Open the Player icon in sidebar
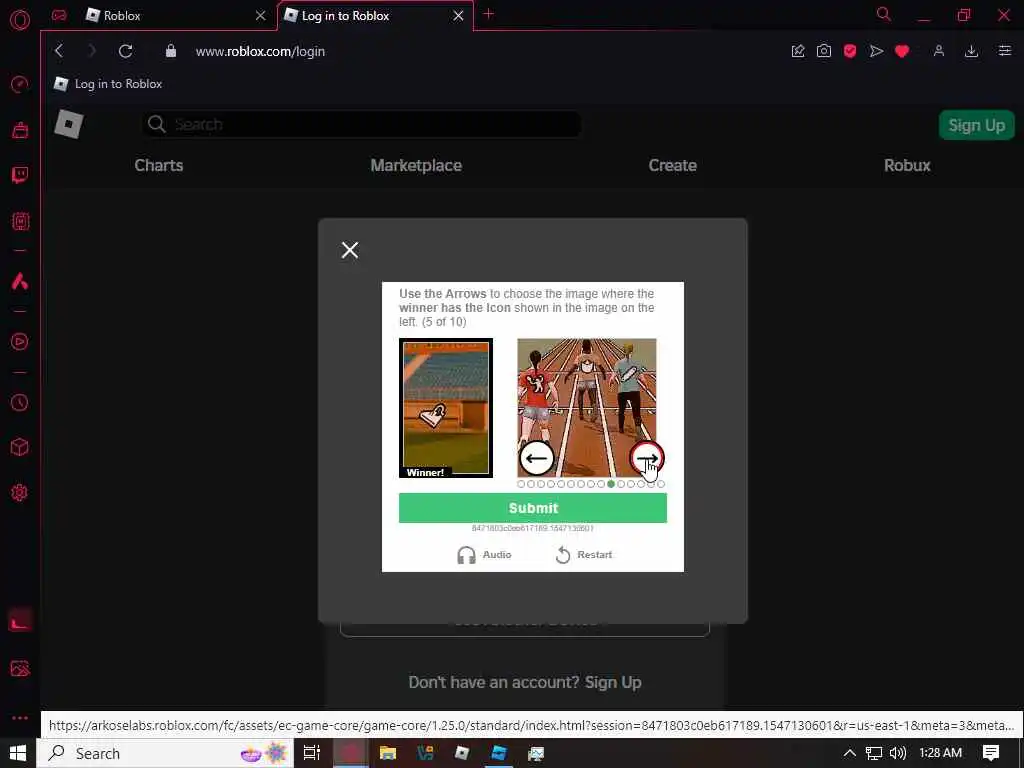Image resolution: width=1024 pixels, height=768 pixels. point(20,342)
